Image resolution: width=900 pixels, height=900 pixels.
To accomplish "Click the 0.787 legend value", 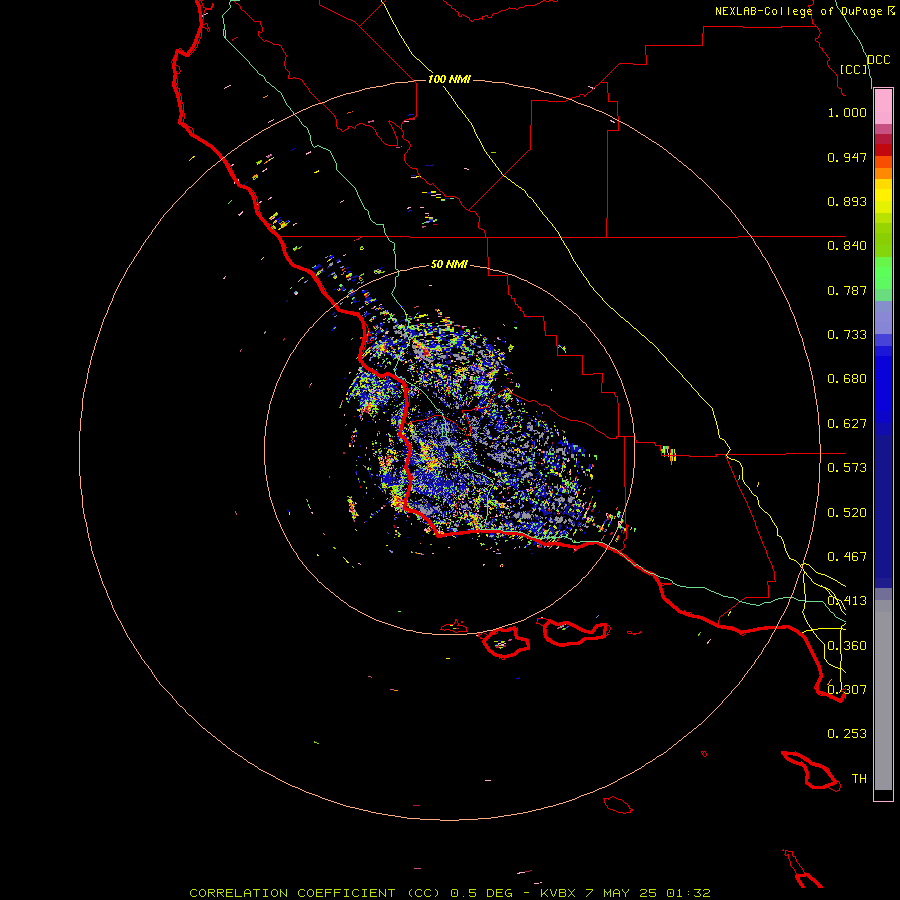I will coord(847,290).
